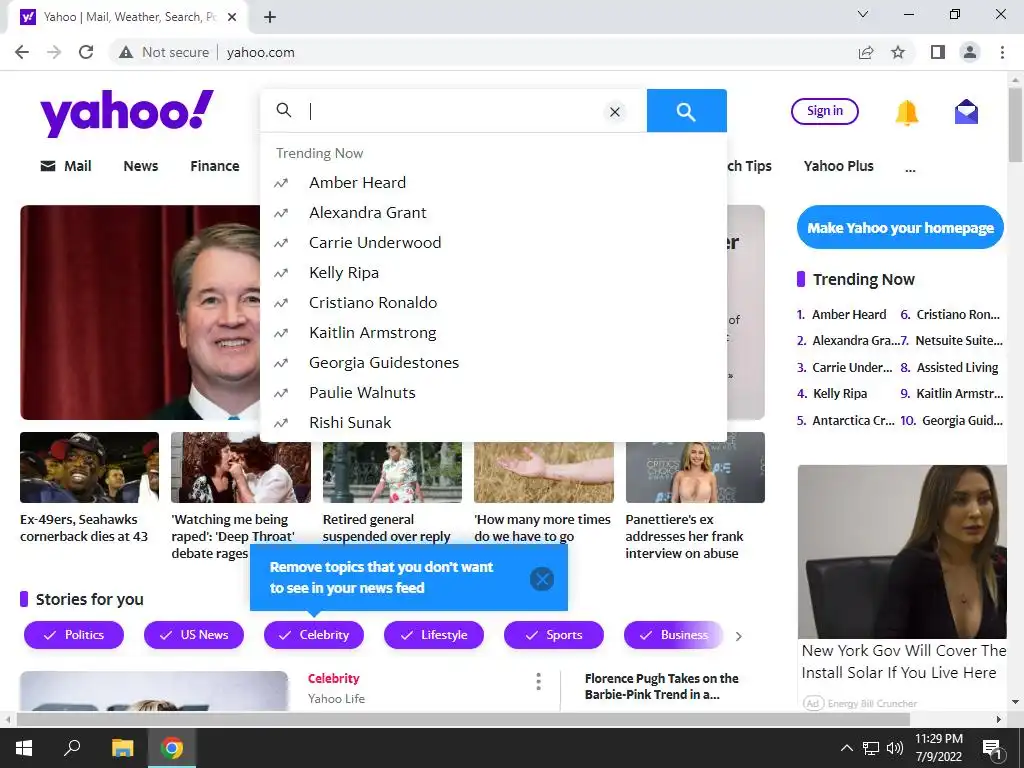Dismiss the Remove topics tooltip
This screenshot has width=1024, height=768.
(542, 579)
